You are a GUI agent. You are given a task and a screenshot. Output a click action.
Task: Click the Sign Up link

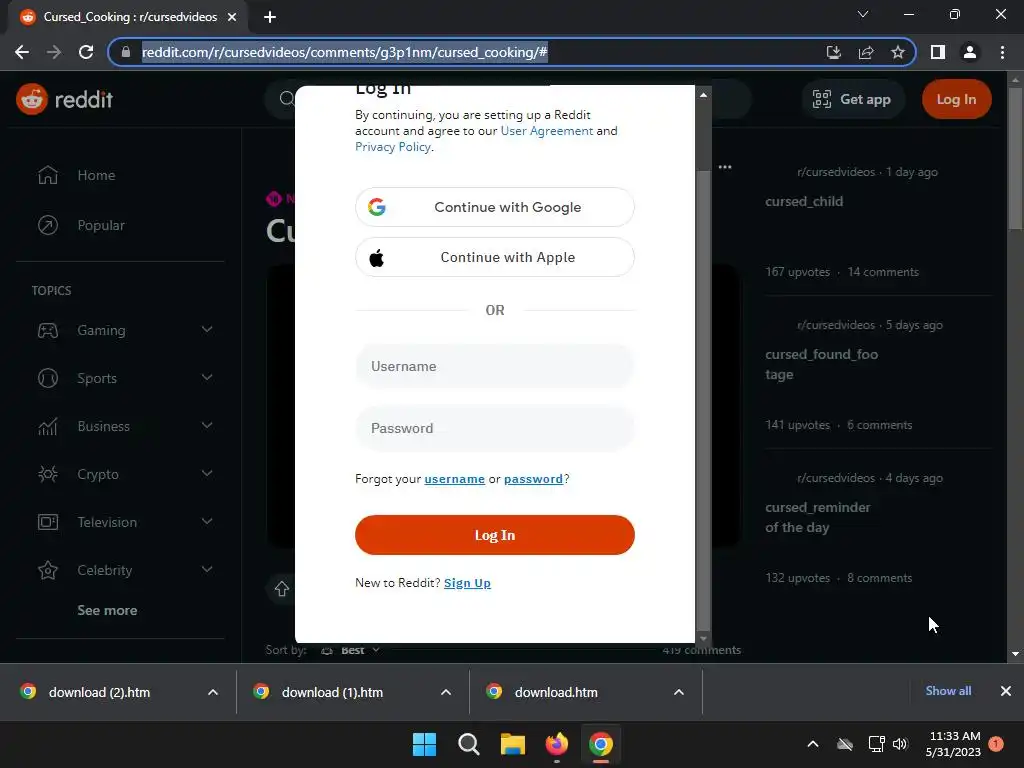467,583
